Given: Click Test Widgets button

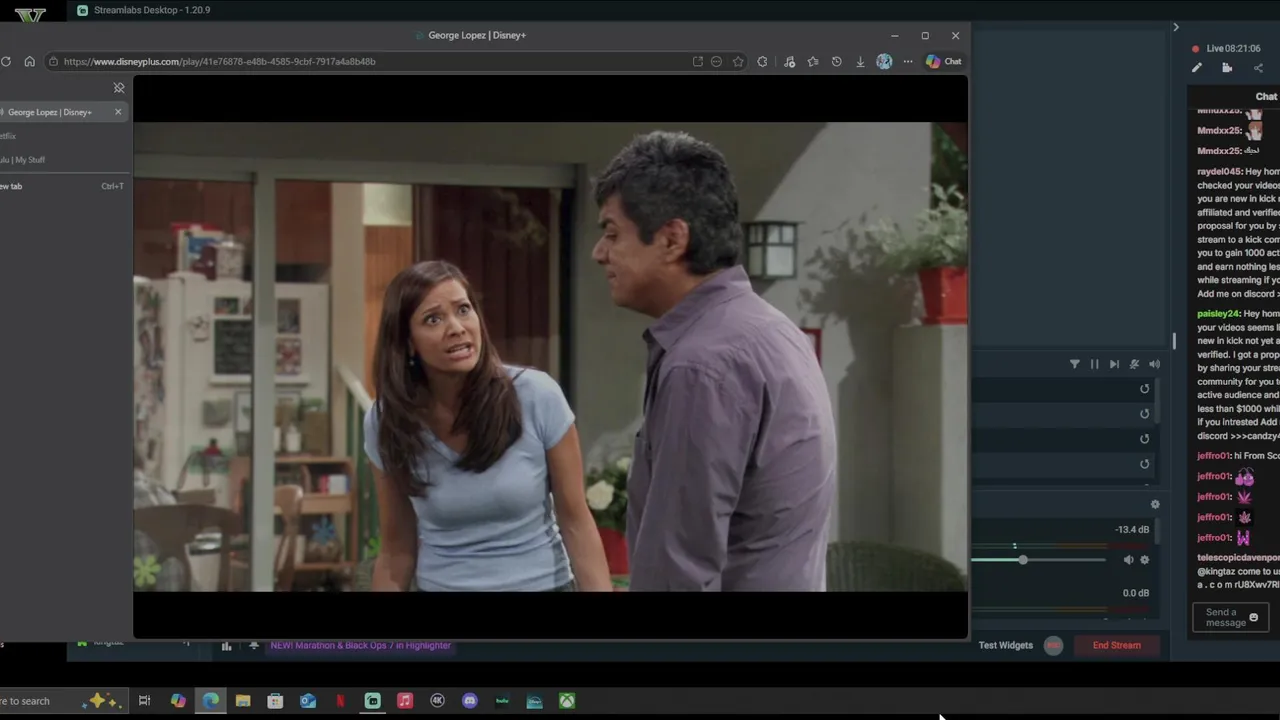Looking at the screenshot, I should 1006,645.
